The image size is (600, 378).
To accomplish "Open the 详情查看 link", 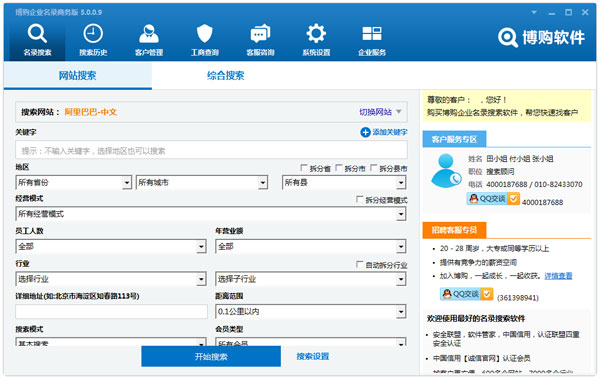I will pos(558,276).
